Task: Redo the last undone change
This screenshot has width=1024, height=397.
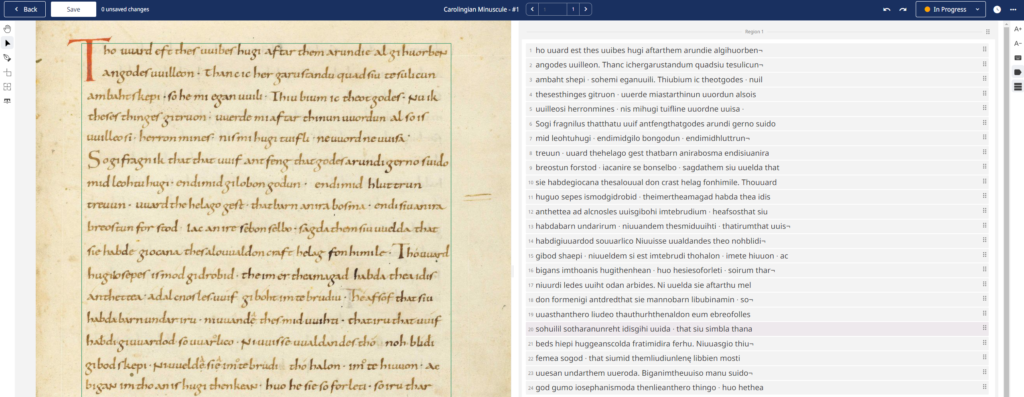Action: 903,9
